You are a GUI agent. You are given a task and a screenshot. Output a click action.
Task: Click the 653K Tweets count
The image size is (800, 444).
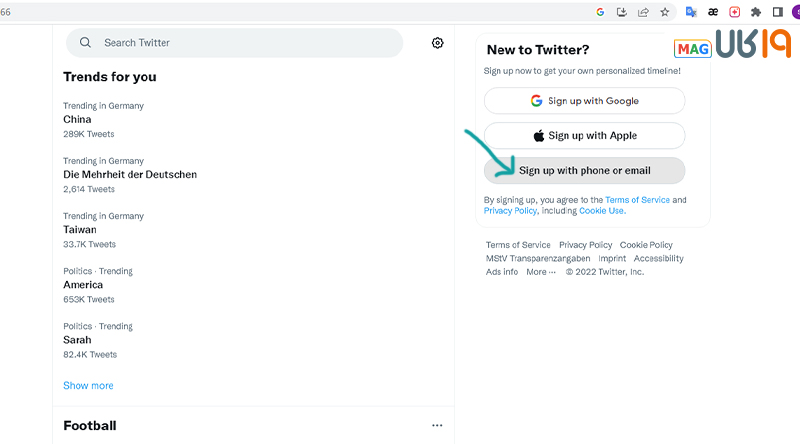pos(89,299)
